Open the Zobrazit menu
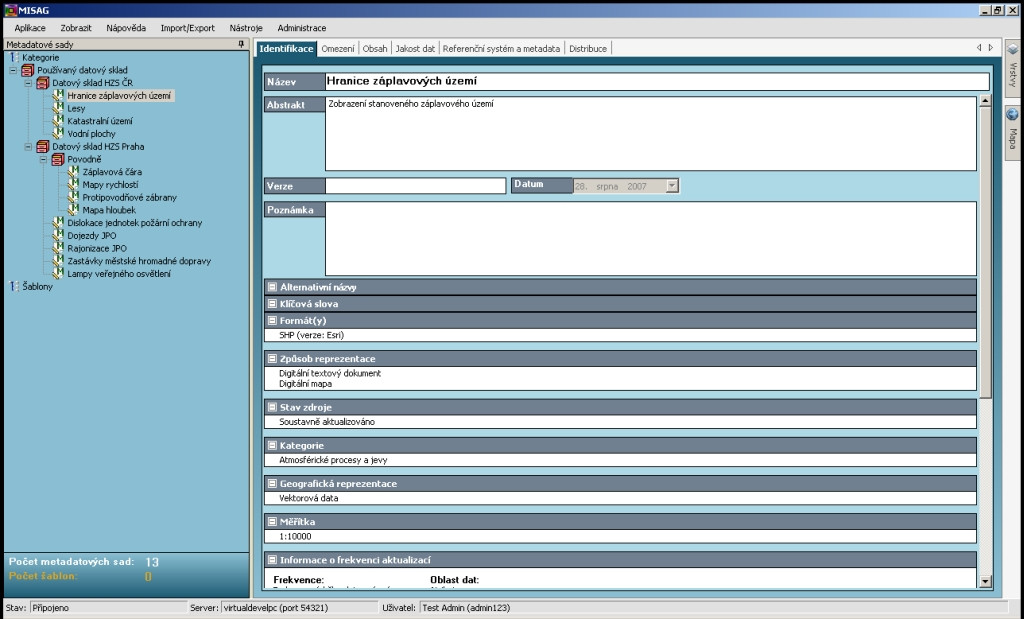Screen dimensions: 1024x619 tap(76, 28)
